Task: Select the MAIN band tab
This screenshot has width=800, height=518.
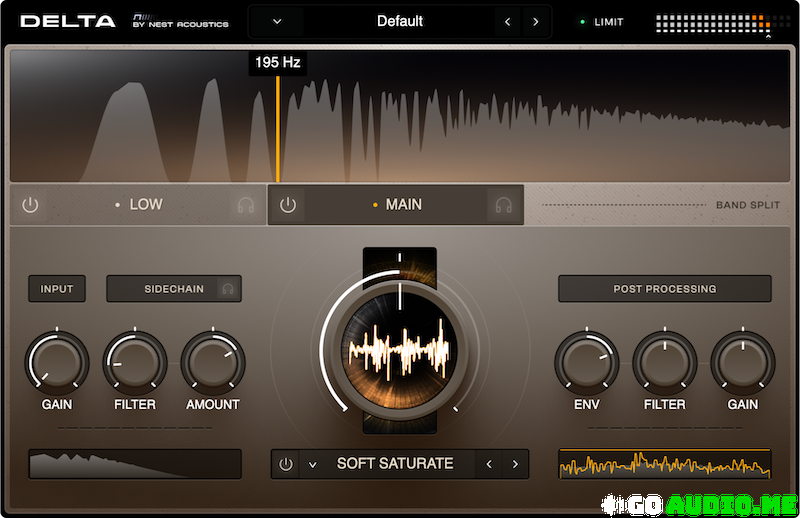Action: pos(396,205)
